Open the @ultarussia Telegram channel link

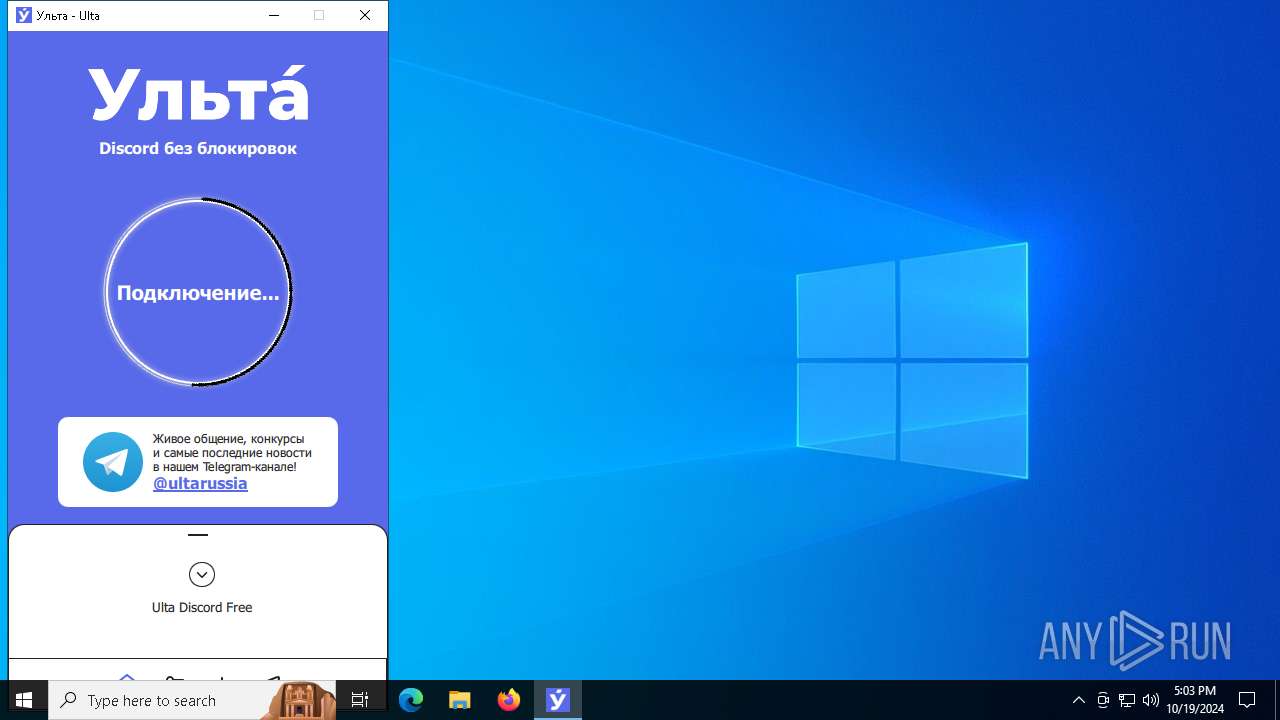[200, 483]
